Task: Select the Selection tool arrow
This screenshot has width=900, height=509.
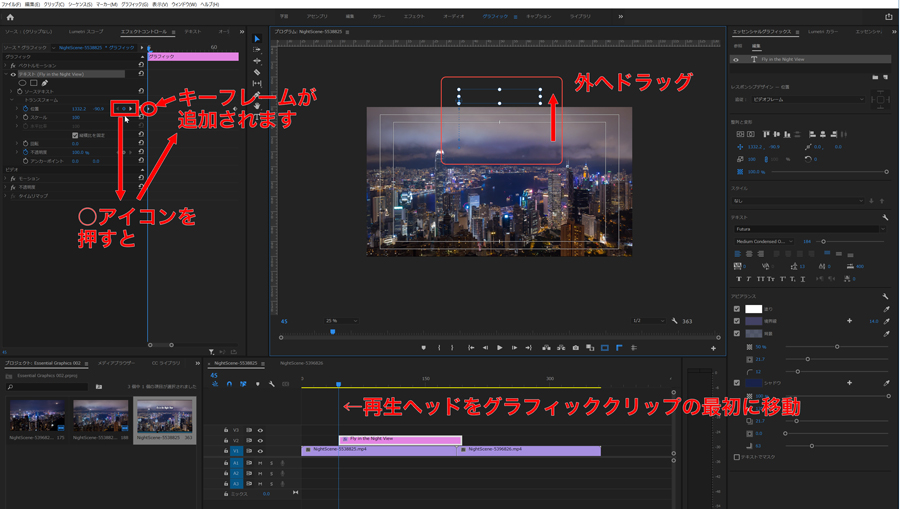Action: (x=257, y=39)
